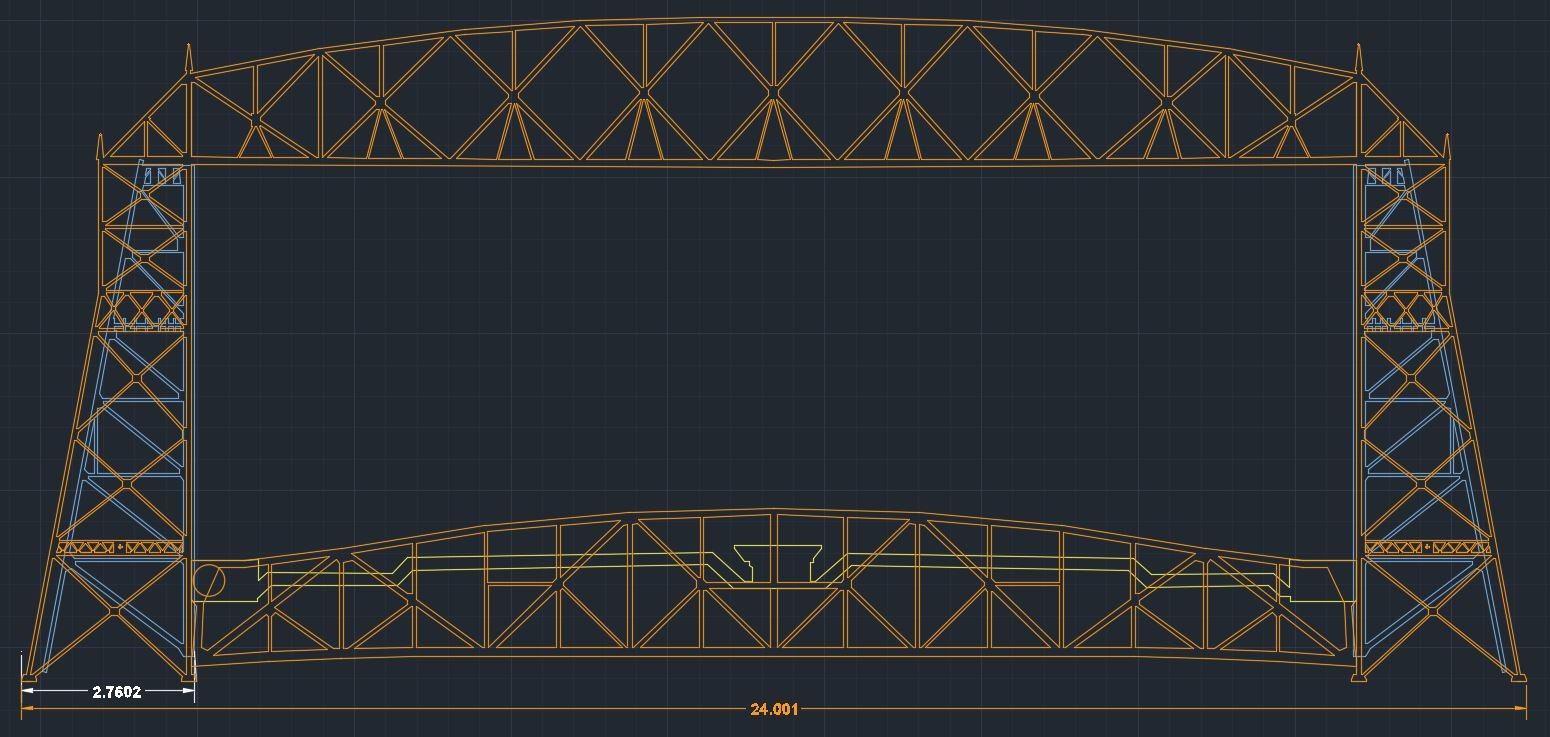Pick the lower zigzag lattice band on right tower
Screen dimensions: 1550x737
click(1427, 548)
